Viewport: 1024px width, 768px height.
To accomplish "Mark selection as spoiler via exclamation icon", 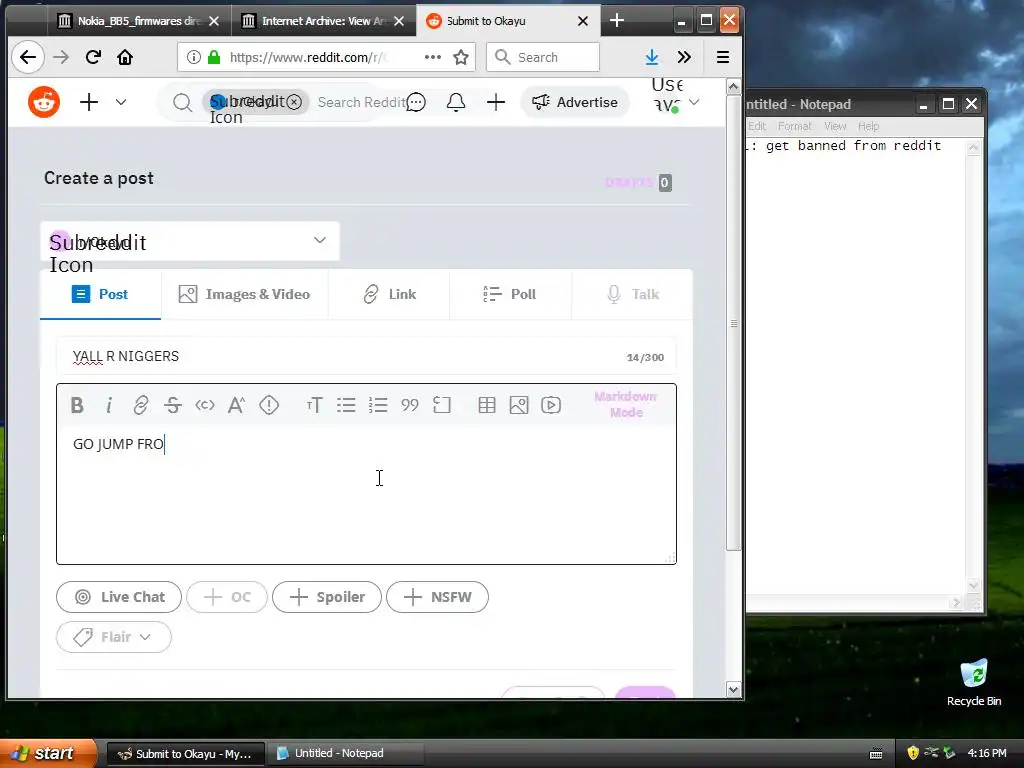I will pyautogui.click(x=268, y=405).
